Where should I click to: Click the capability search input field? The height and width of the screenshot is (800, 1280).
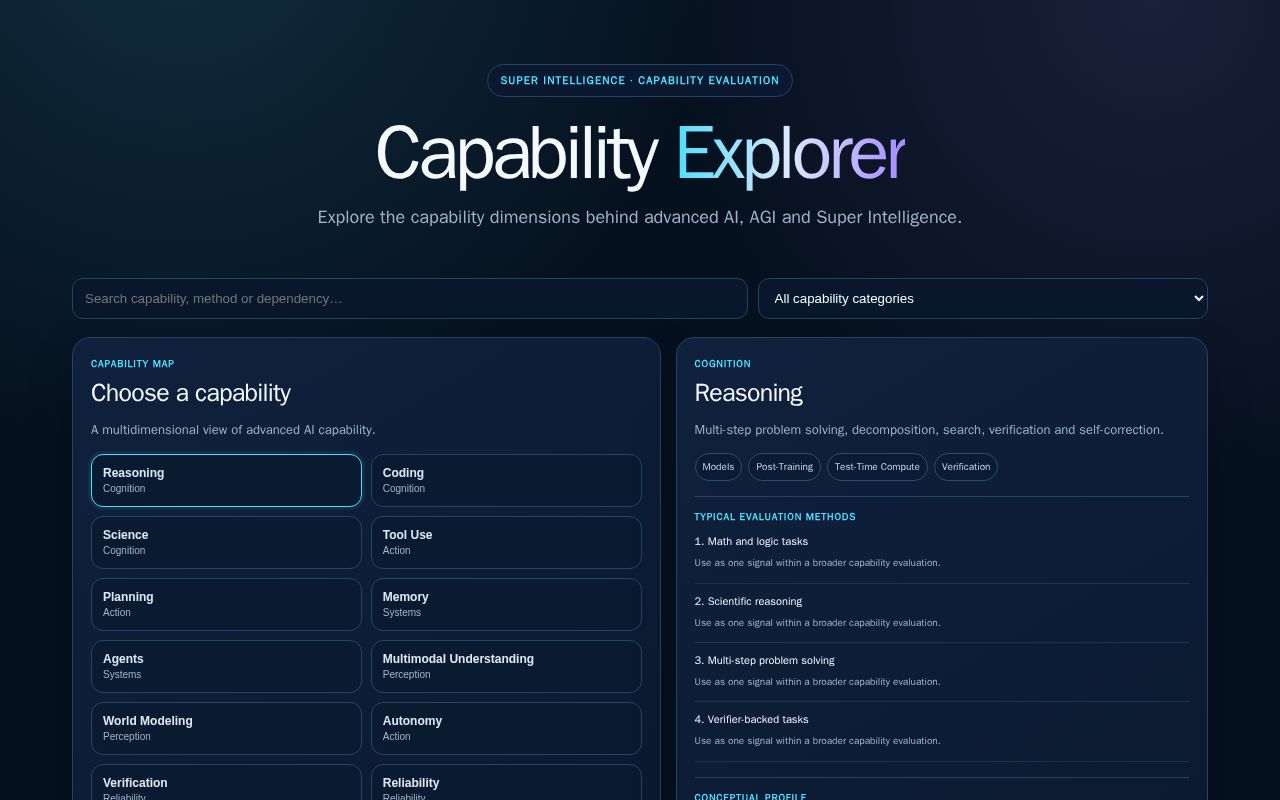point(410,298)
